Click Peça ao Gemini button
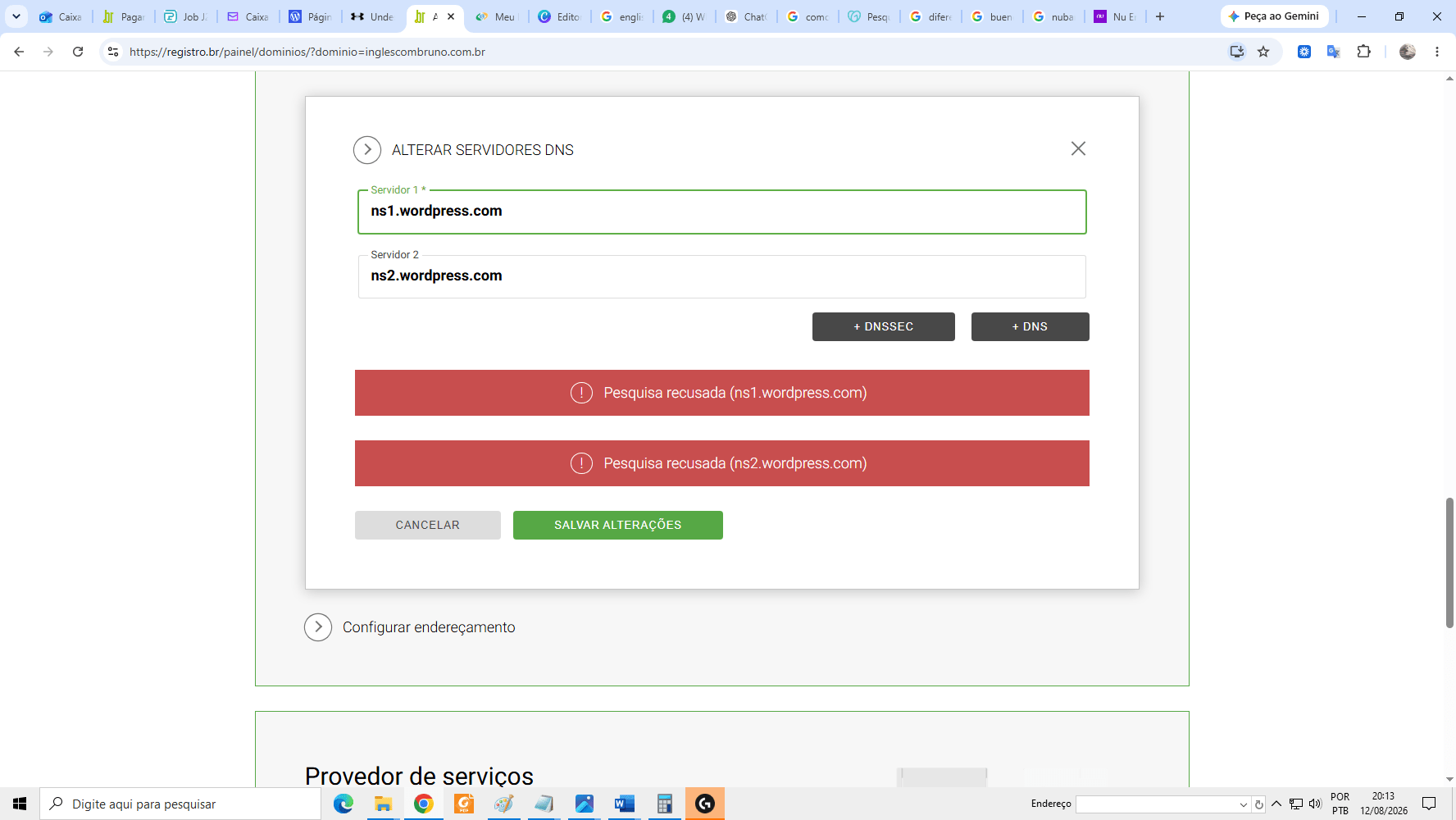Screen dimensions: 1456x820 pos(1274,16)
